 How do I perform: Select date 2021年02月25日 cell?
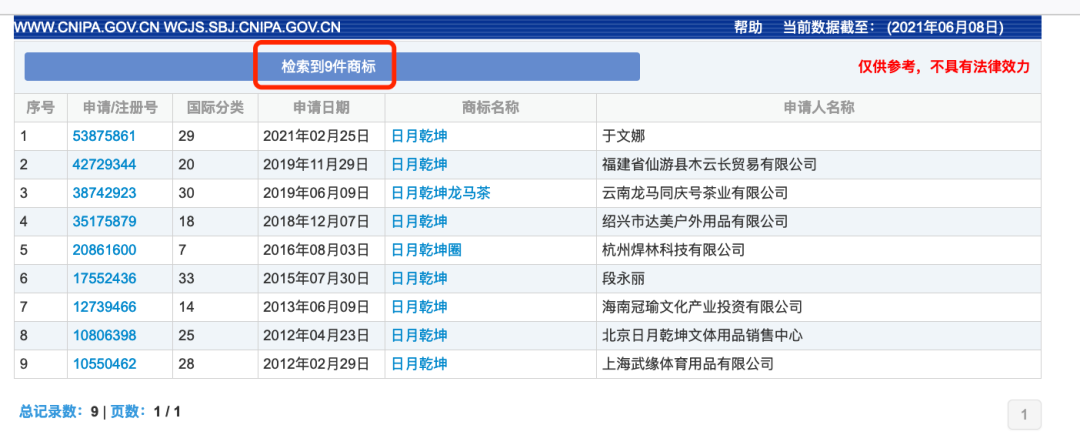click(322, 136)
